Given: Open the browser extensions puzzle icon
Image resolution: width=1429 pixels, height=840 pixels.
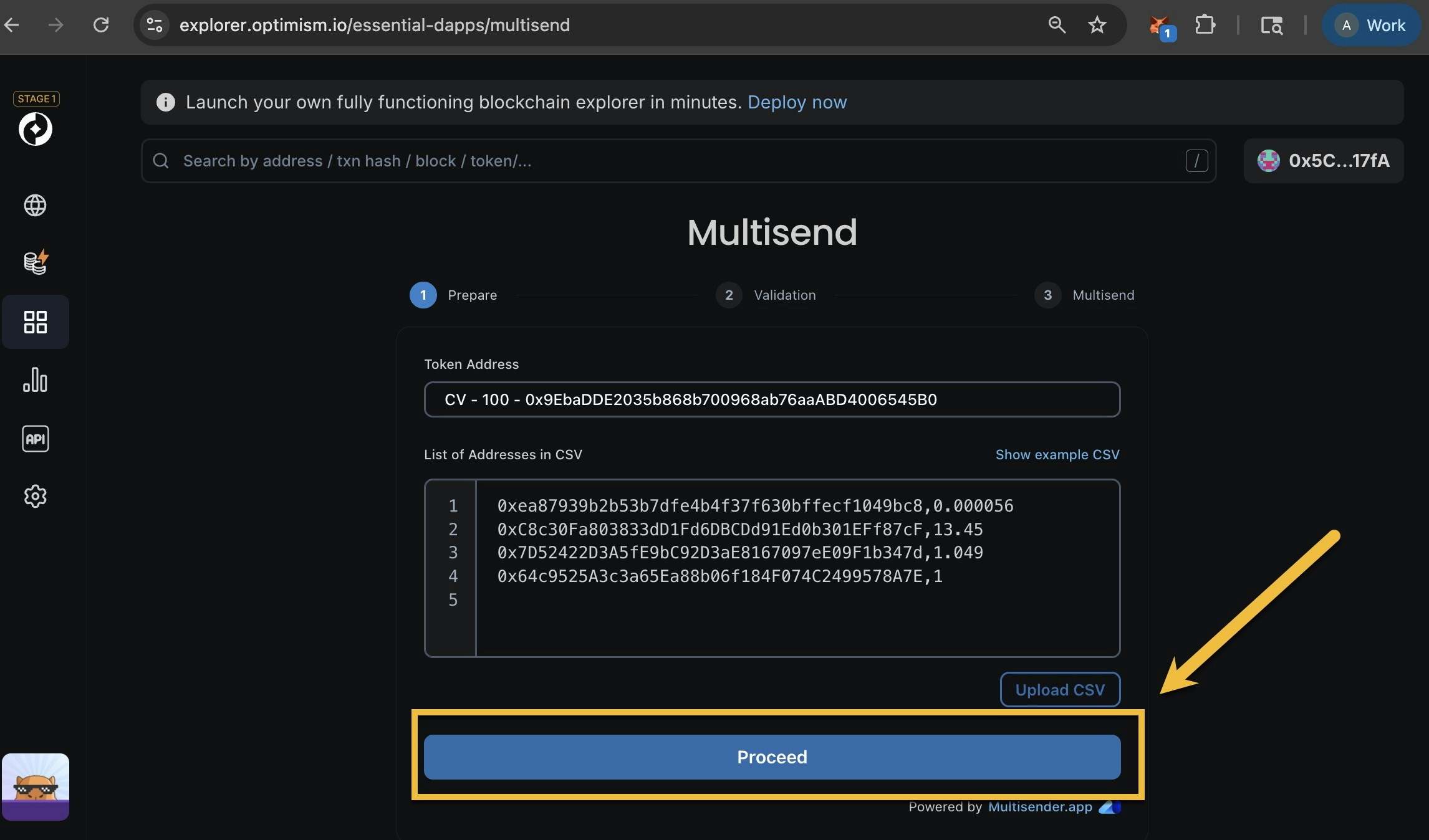Looking at the screenshot, I should (1205, 25).
